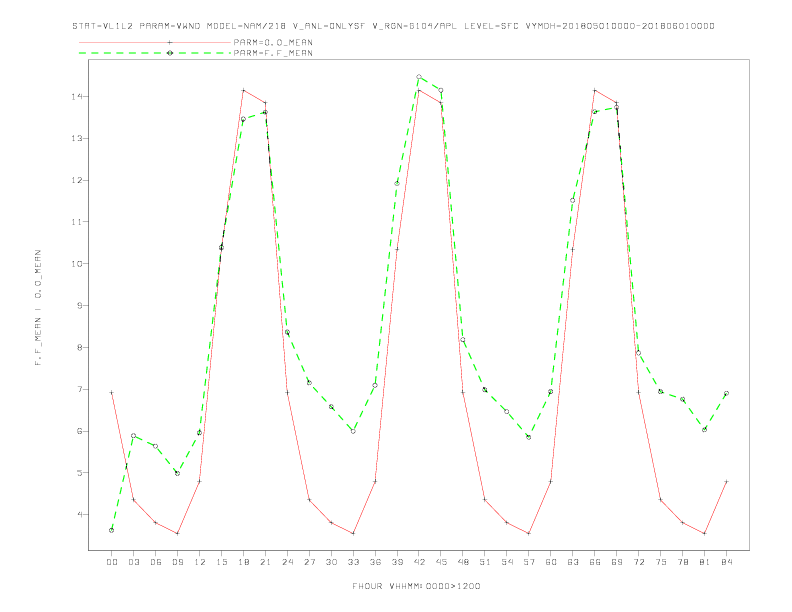Click x-axis tick label 24

click(x=287, y=562)
